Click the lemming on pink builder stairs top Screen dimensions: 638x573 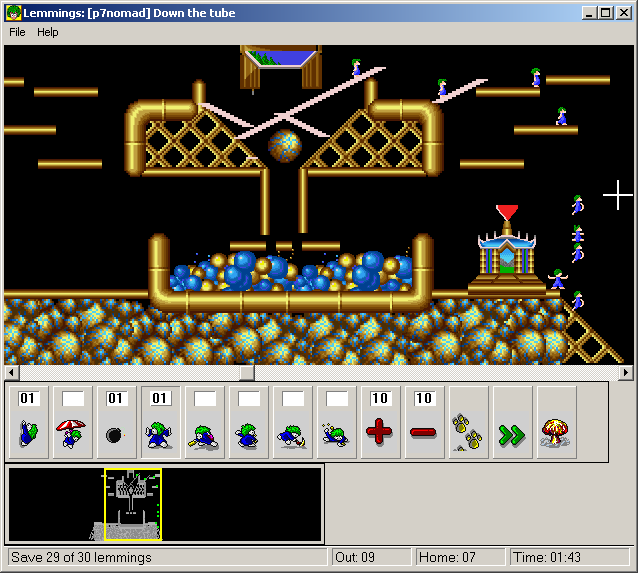tap(356, 67)
